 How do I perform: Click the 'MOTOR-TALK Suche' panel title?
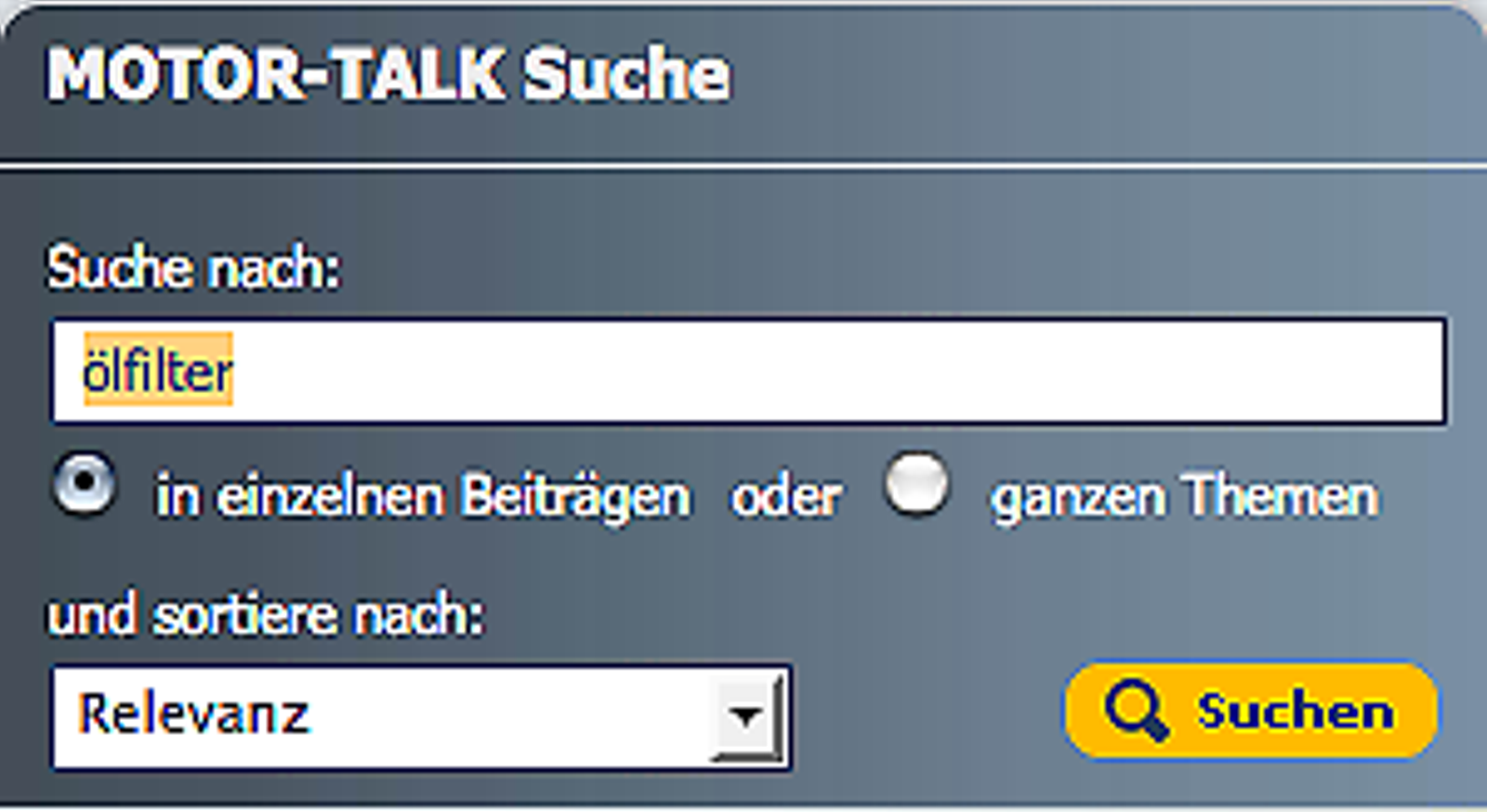[x=388, y=74]
